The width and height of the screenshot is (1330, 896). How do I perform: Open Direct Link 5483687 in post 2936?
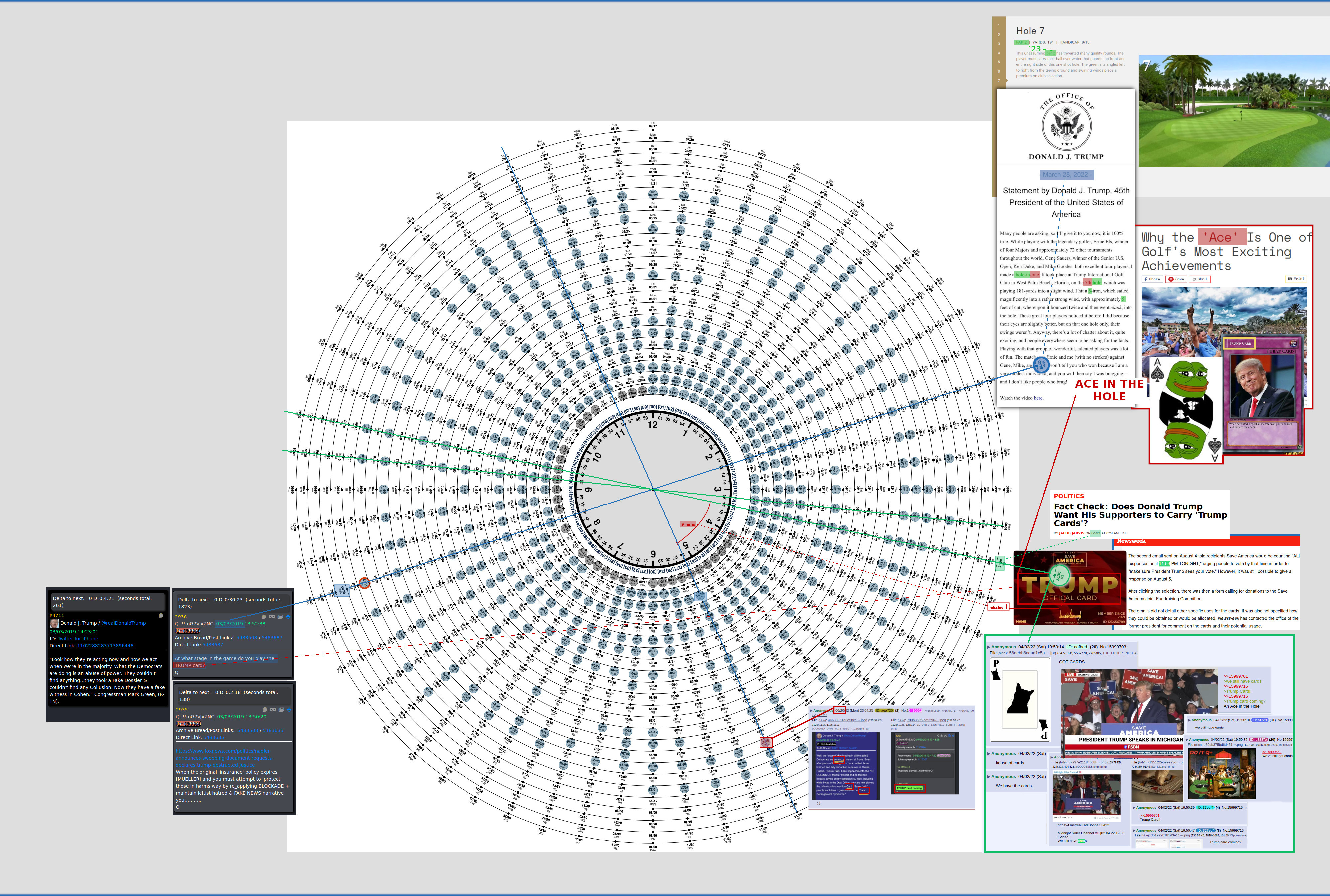pyautogui.click(x=212, y=644)
